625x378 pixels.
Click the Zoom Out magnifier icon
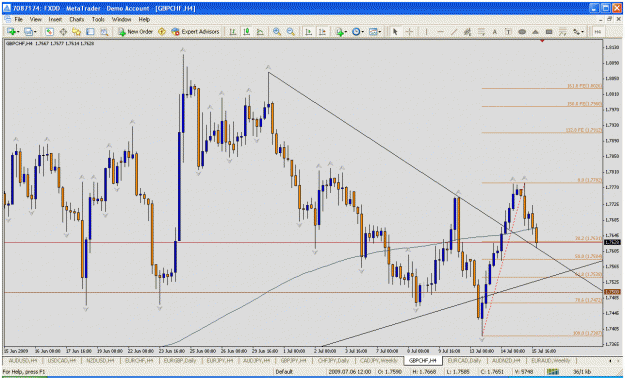[291, 32]
